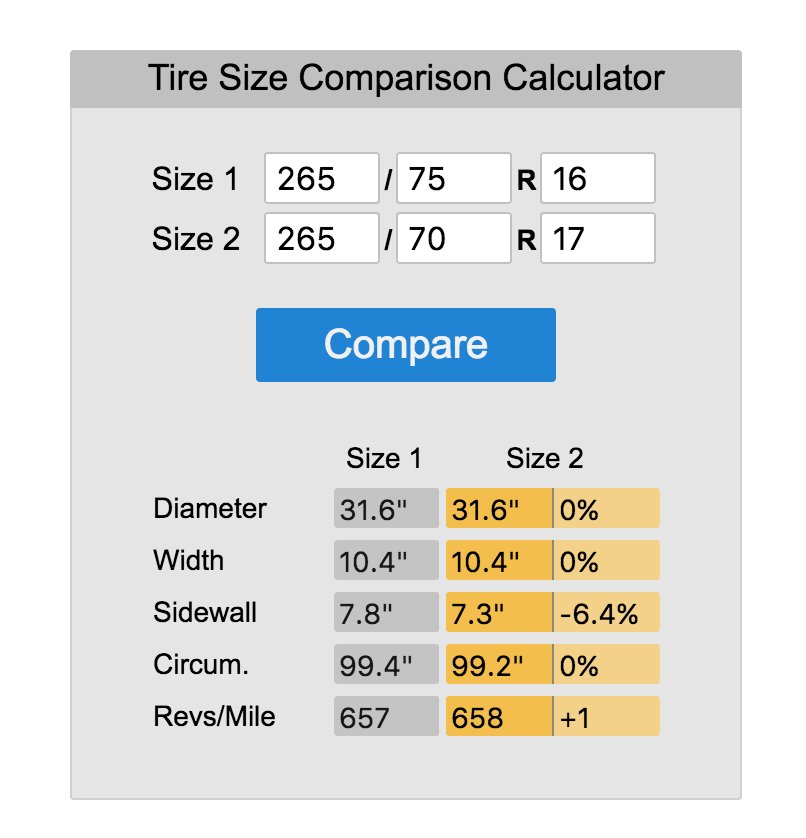
Task: Click the Size 1 width result 10.4"
Action: point(386,560)
